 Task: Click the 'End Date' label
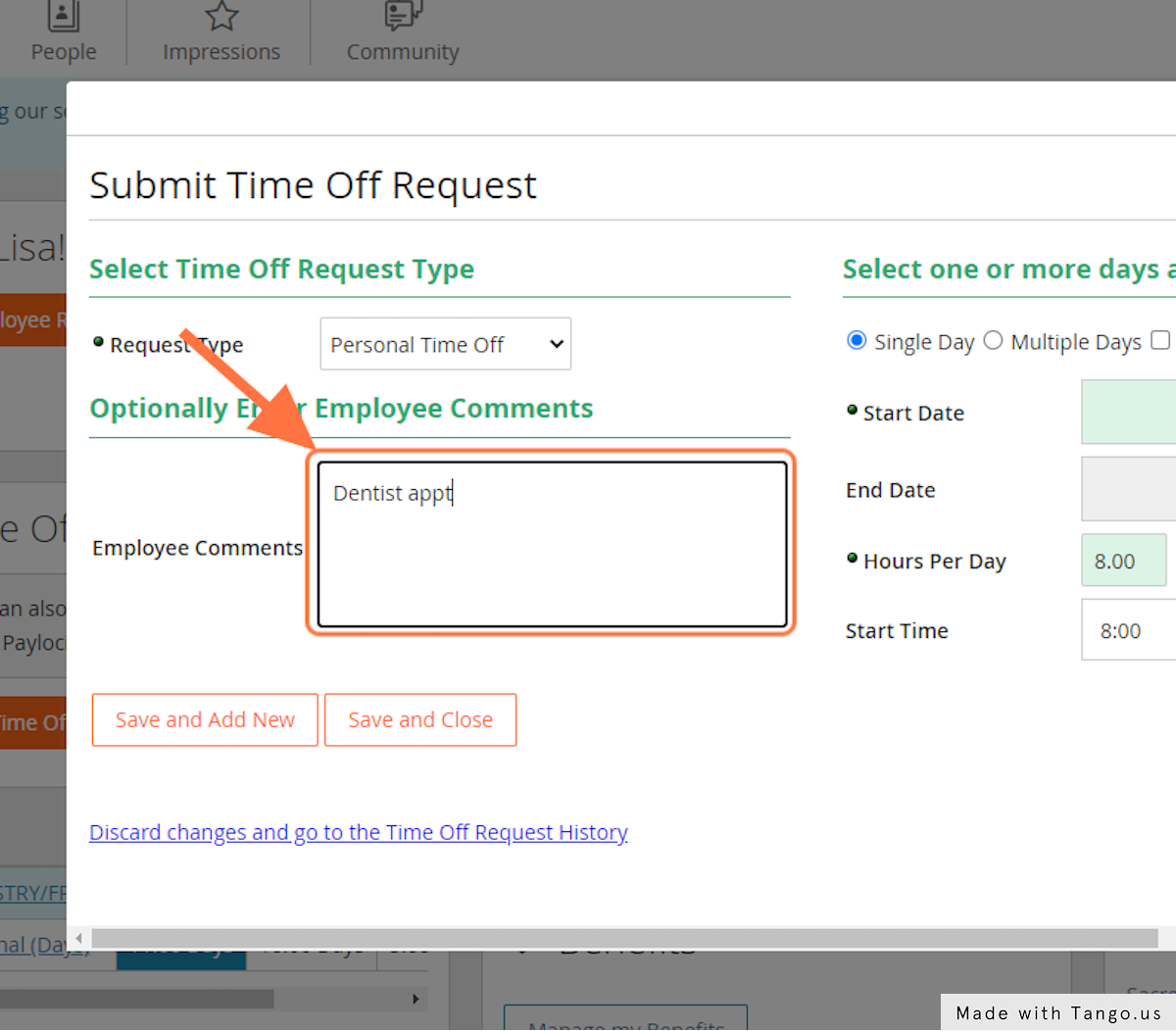click(x=891, y=490)
